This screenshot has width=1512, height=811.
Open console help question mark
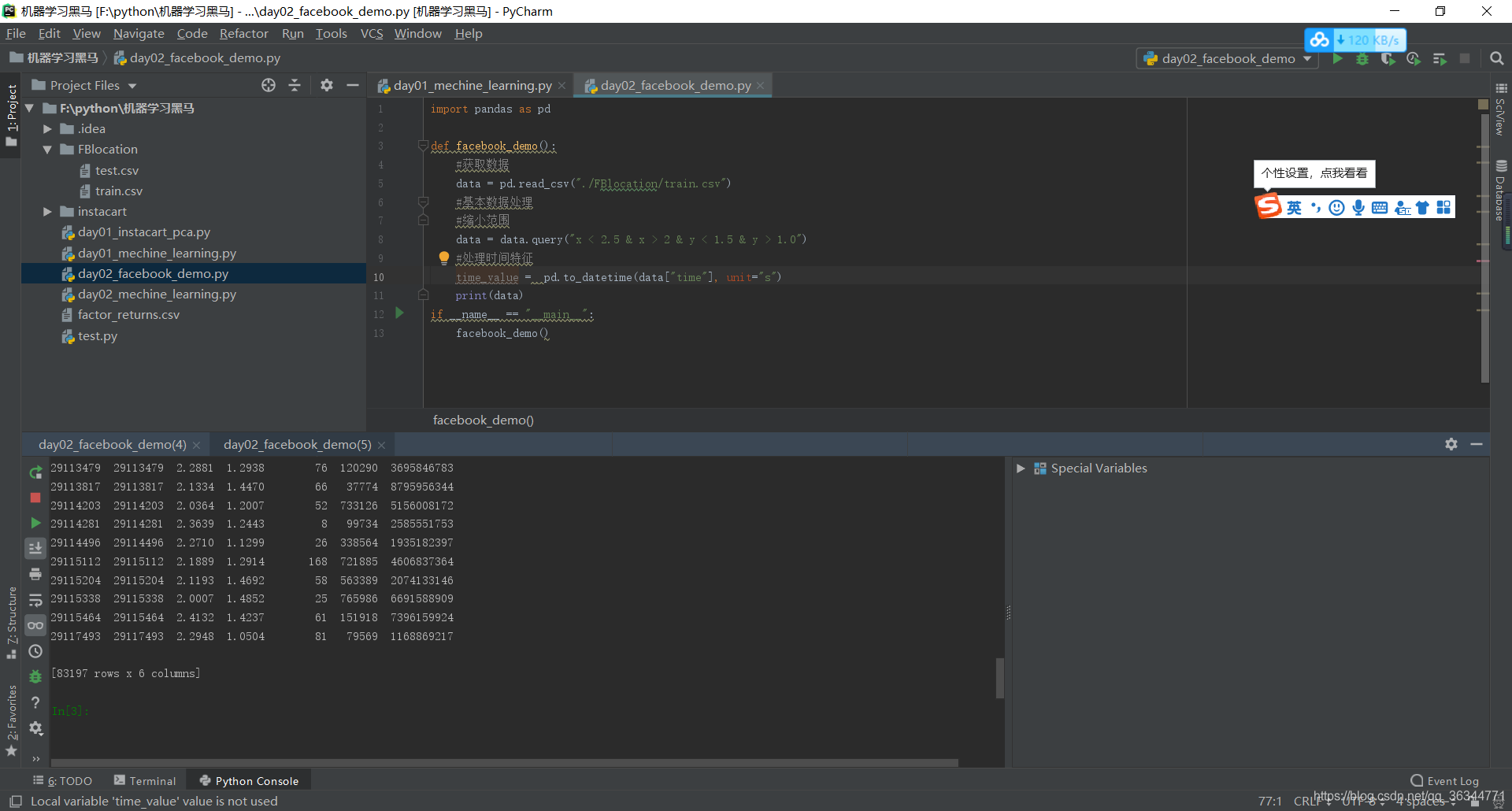click(x=35, y=702)
